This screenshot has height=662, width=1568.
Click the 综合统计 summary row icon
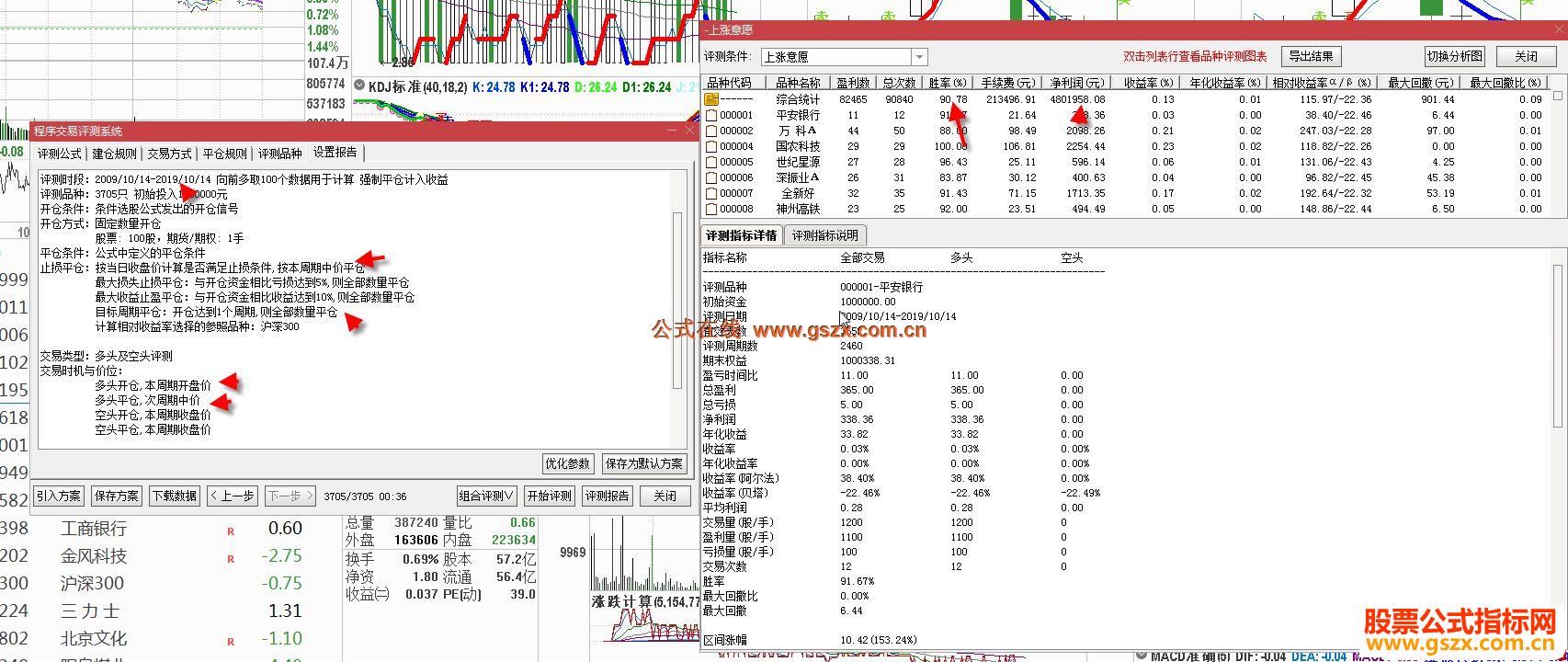coord(711,99)
